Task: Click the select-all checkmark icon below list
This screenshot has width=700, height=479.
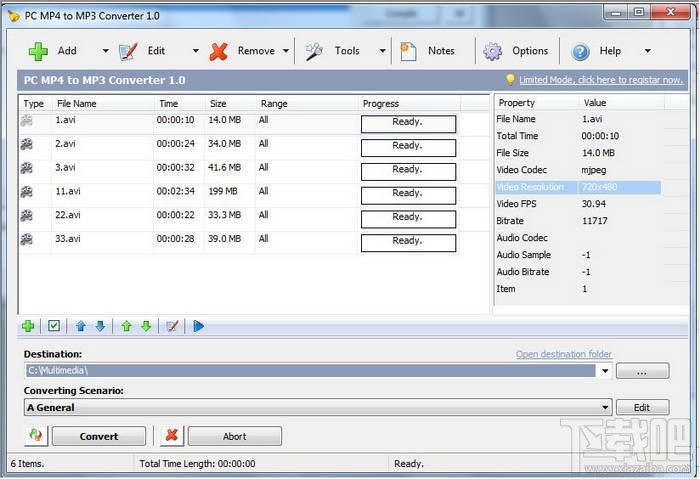Action: 54,326
